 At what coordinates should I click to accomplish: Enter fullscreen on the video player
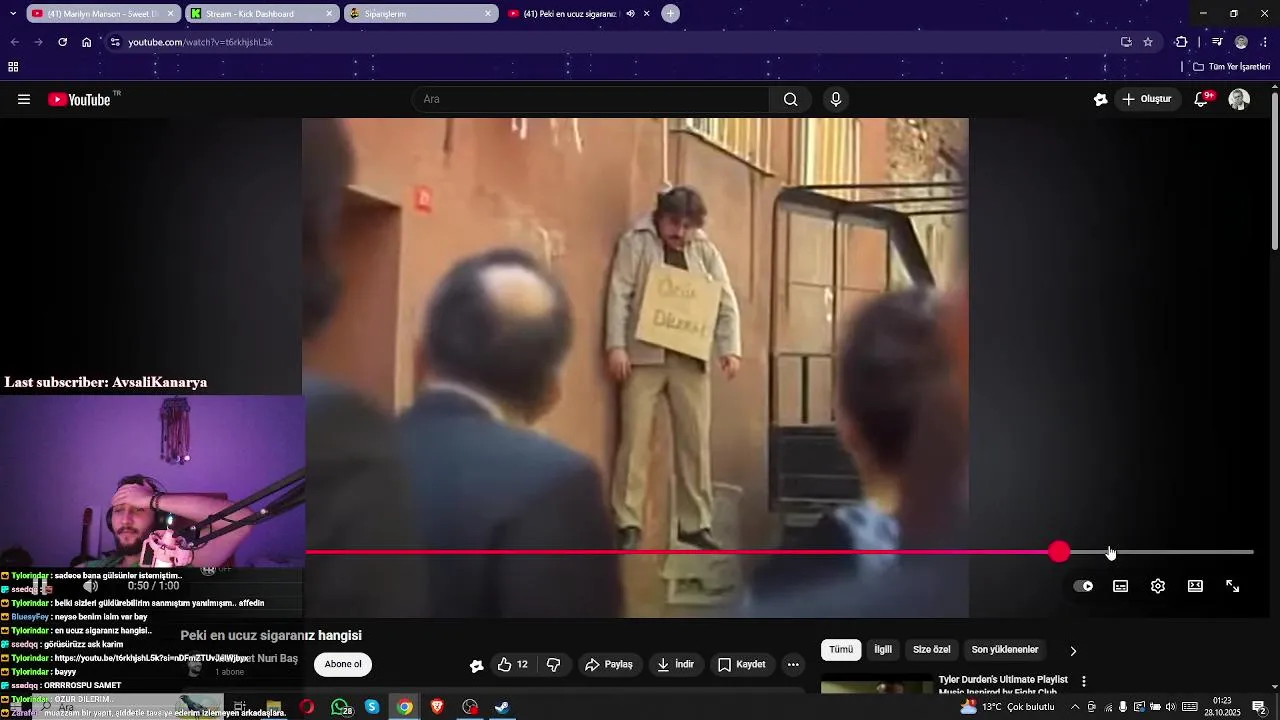coord(1233,586)
